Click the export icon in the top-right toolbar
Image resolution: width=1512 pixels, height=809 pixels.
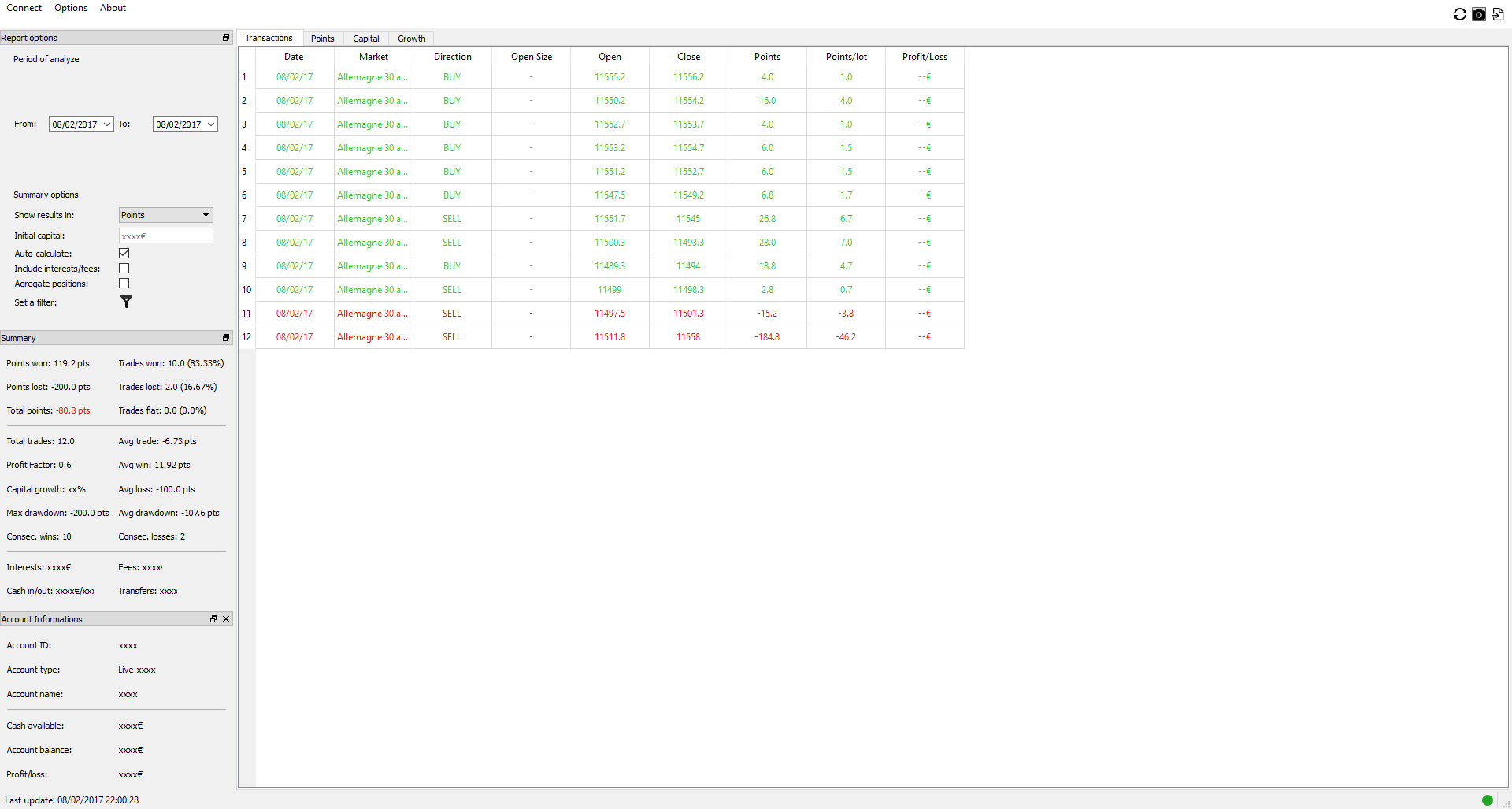tap(1498, 14)
